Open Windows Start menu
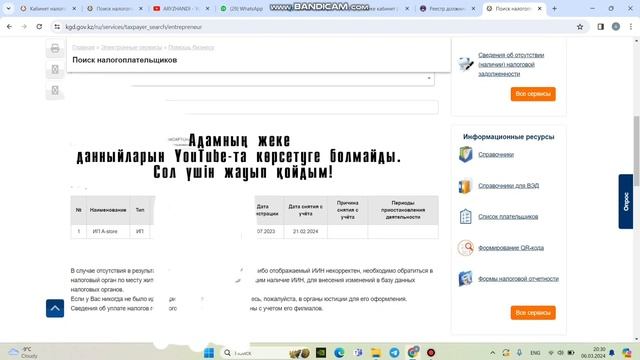640x360 pixels. coord(209,353)
